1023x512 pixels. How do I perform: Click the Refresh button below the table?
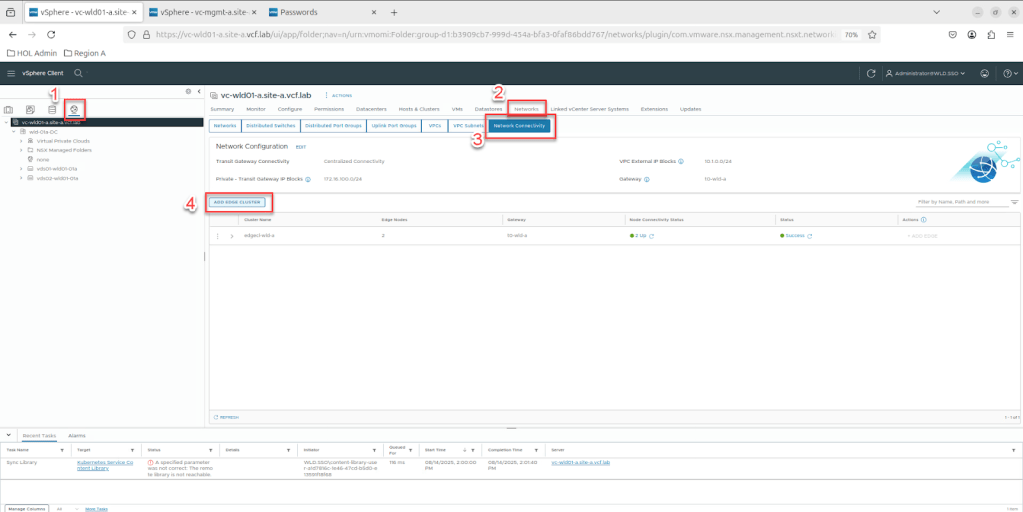click(x=226, y=417)
